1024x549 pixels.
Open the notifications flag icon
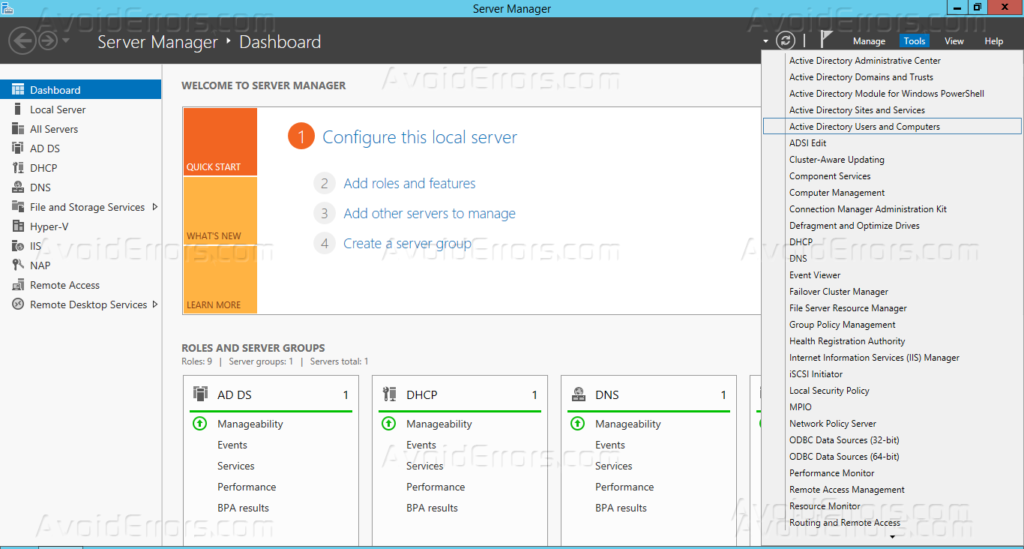coord(826,39)
